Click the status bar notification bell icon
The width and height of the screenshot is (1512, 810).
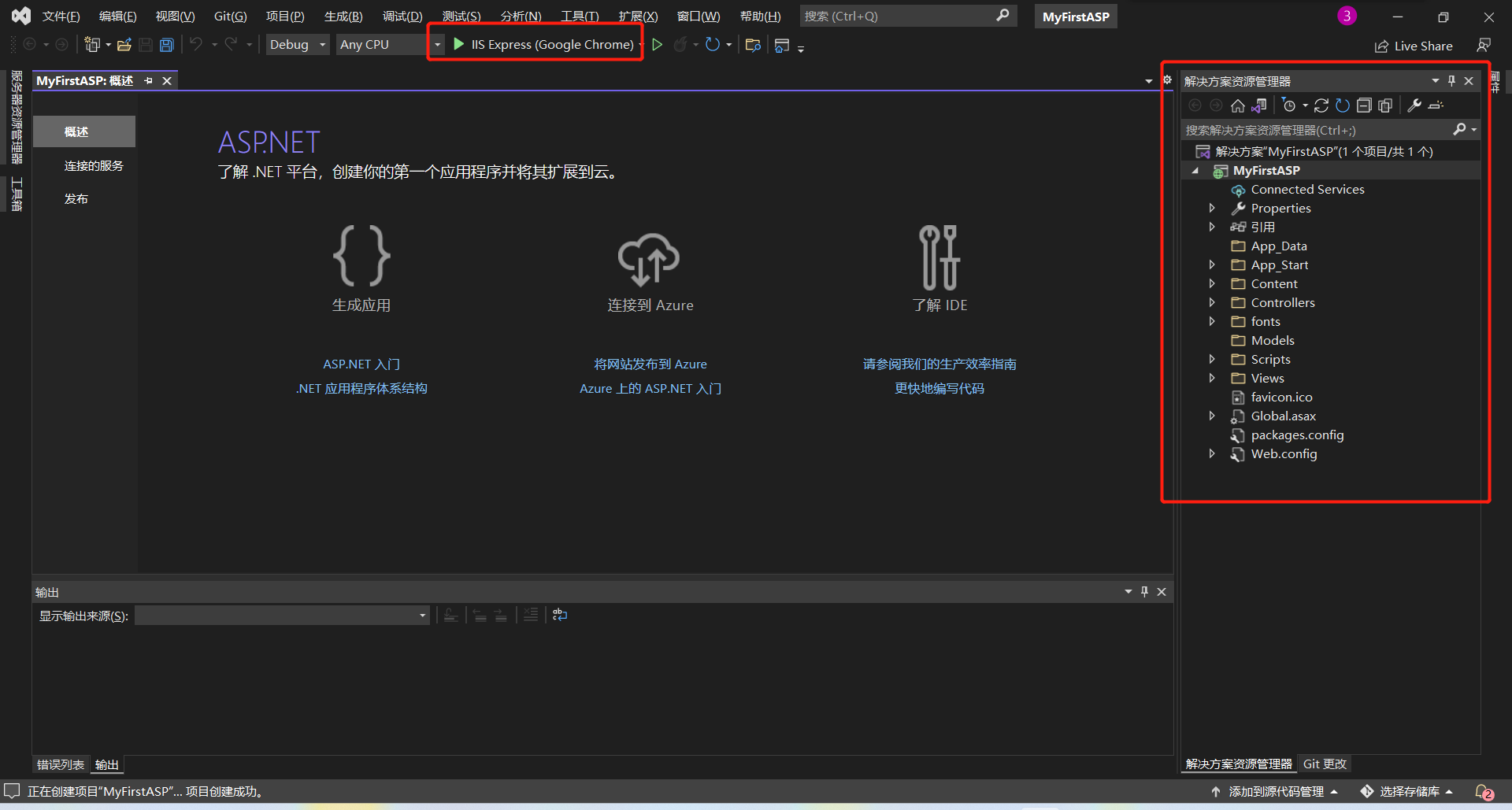(x=1484, y=792)
